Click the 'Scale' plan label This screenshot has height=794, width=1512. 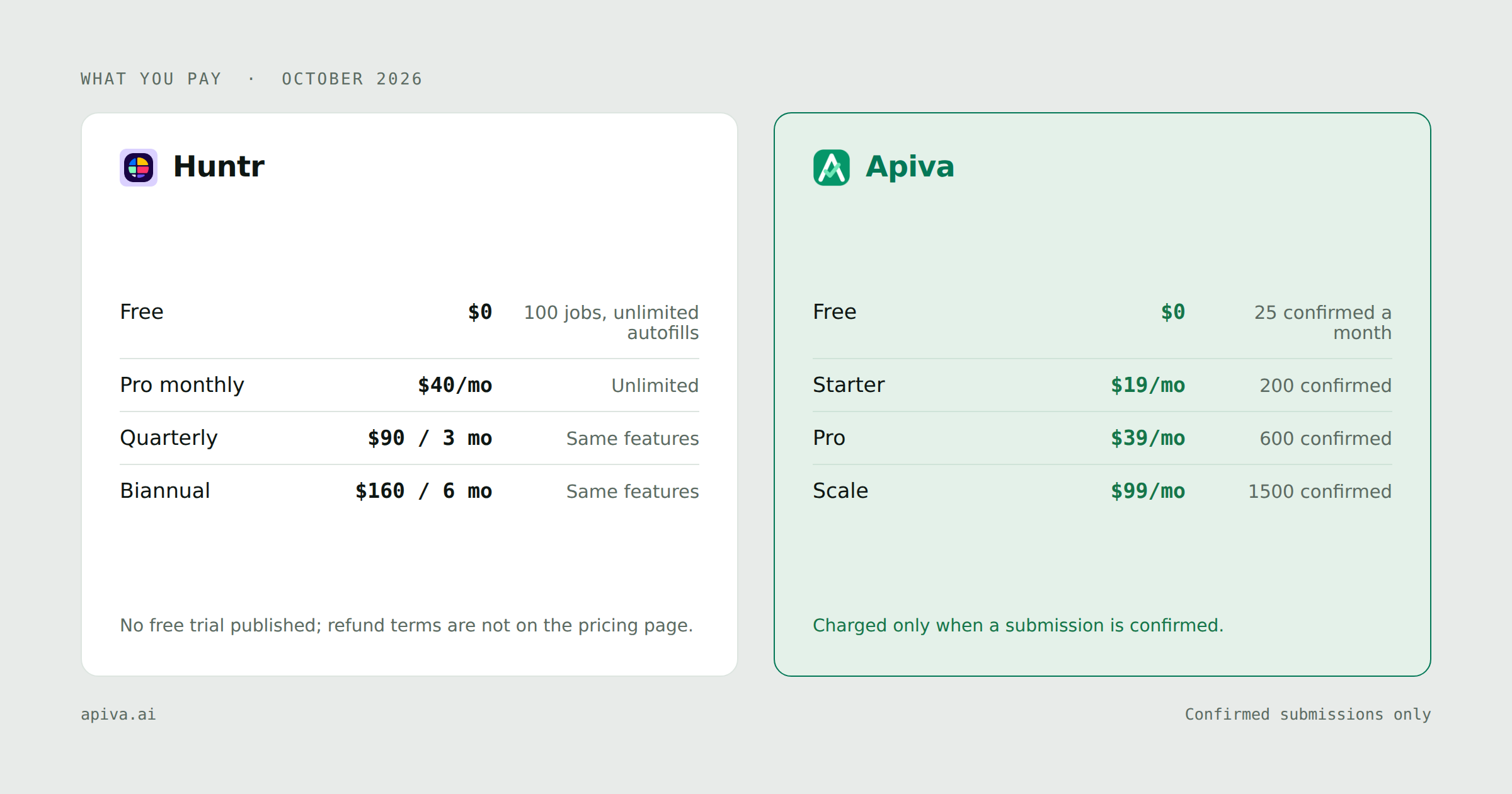point(840,491)
